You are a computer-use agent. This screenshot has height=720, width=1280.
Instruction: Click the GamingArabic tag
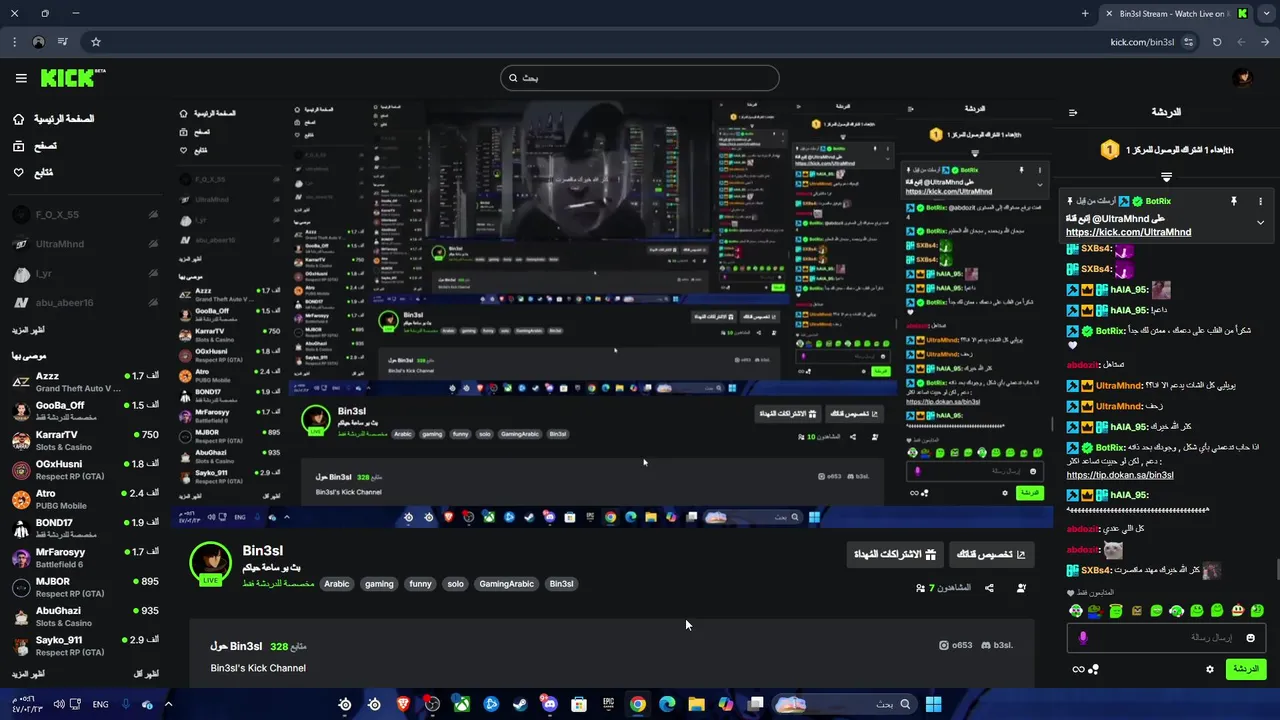tap(507, 584)
